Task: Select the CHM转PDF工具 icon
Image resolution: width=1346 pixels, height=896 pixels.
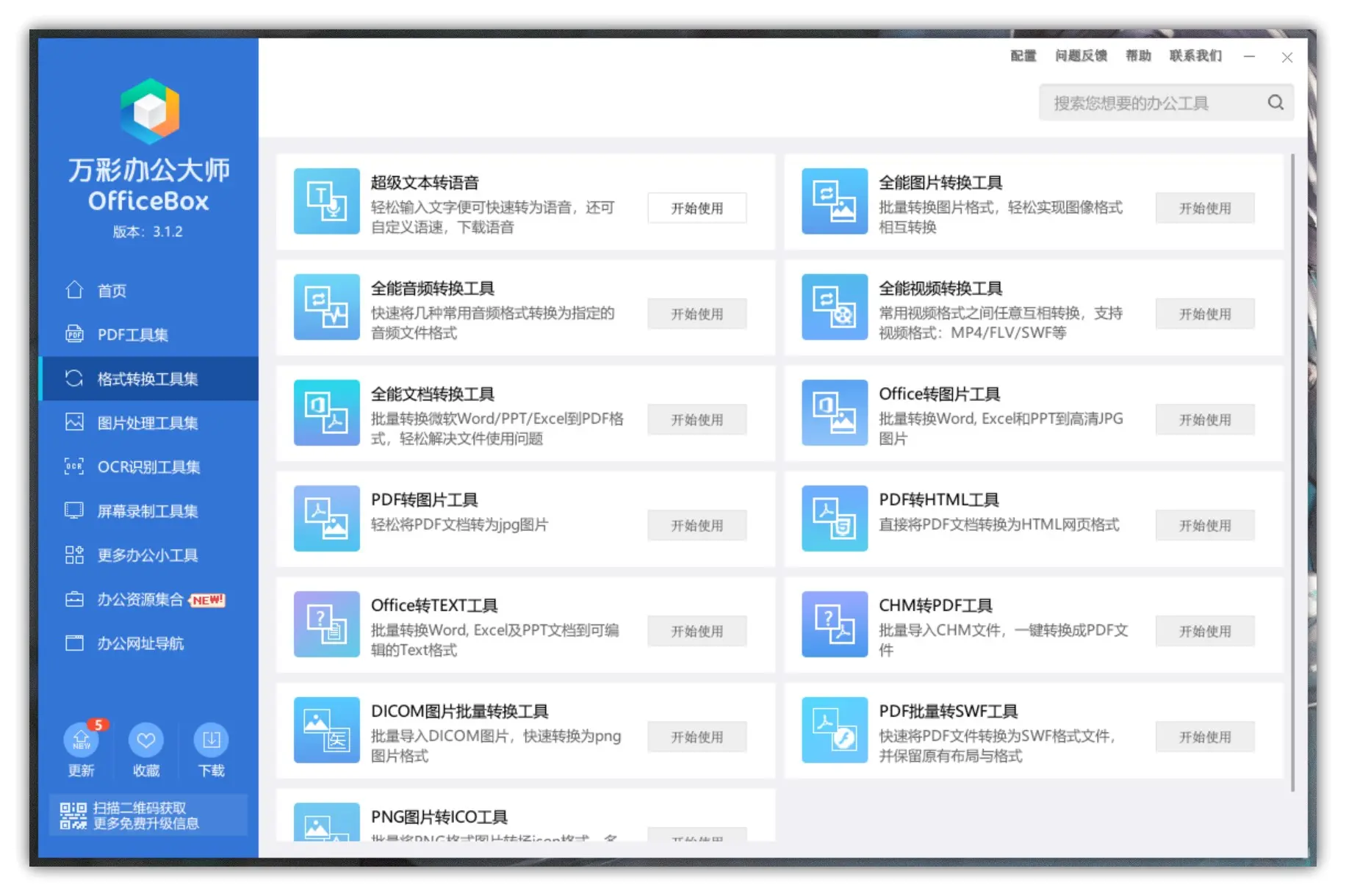Action: click(x=835, y=624)
